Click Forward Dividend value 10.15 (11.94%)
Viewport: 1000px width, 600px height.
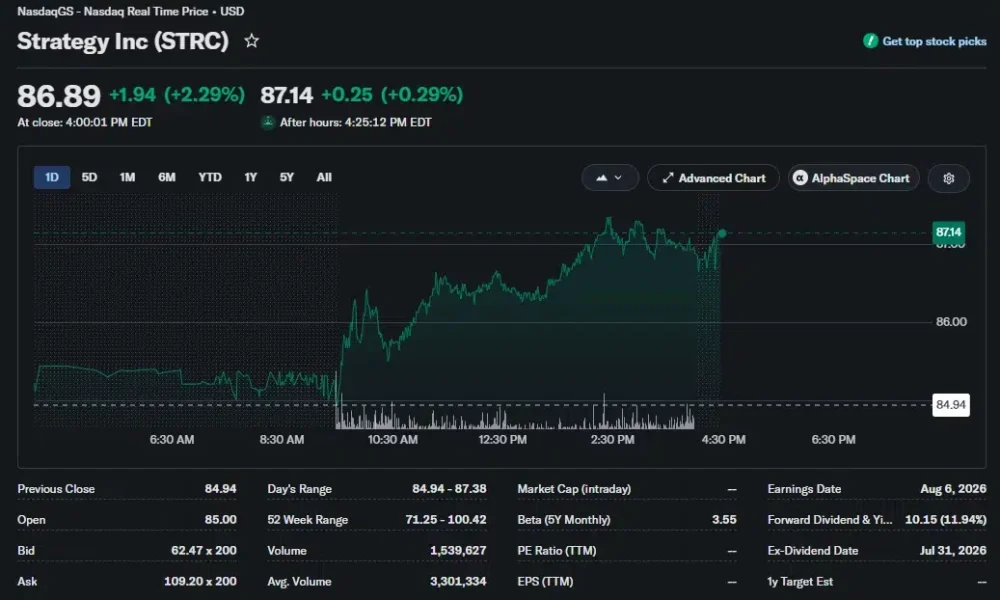pyautogui.click(x=945, y=520)
